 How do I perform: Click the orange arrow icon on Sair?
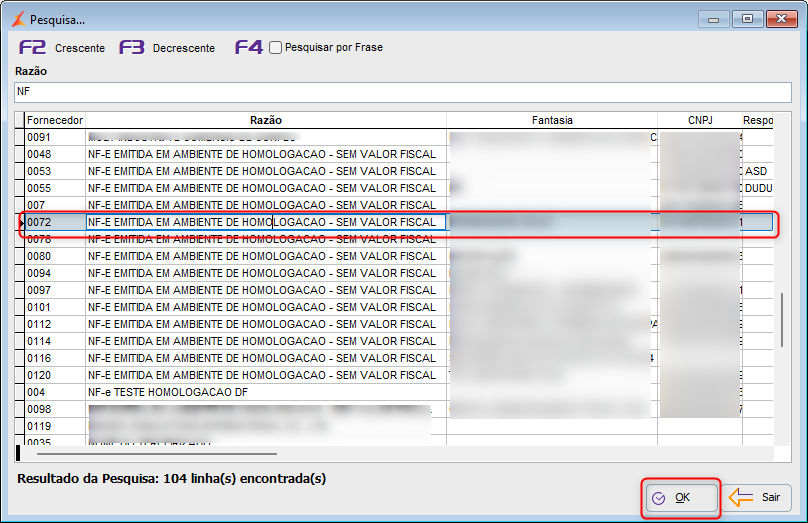click(x=741, y=497)
